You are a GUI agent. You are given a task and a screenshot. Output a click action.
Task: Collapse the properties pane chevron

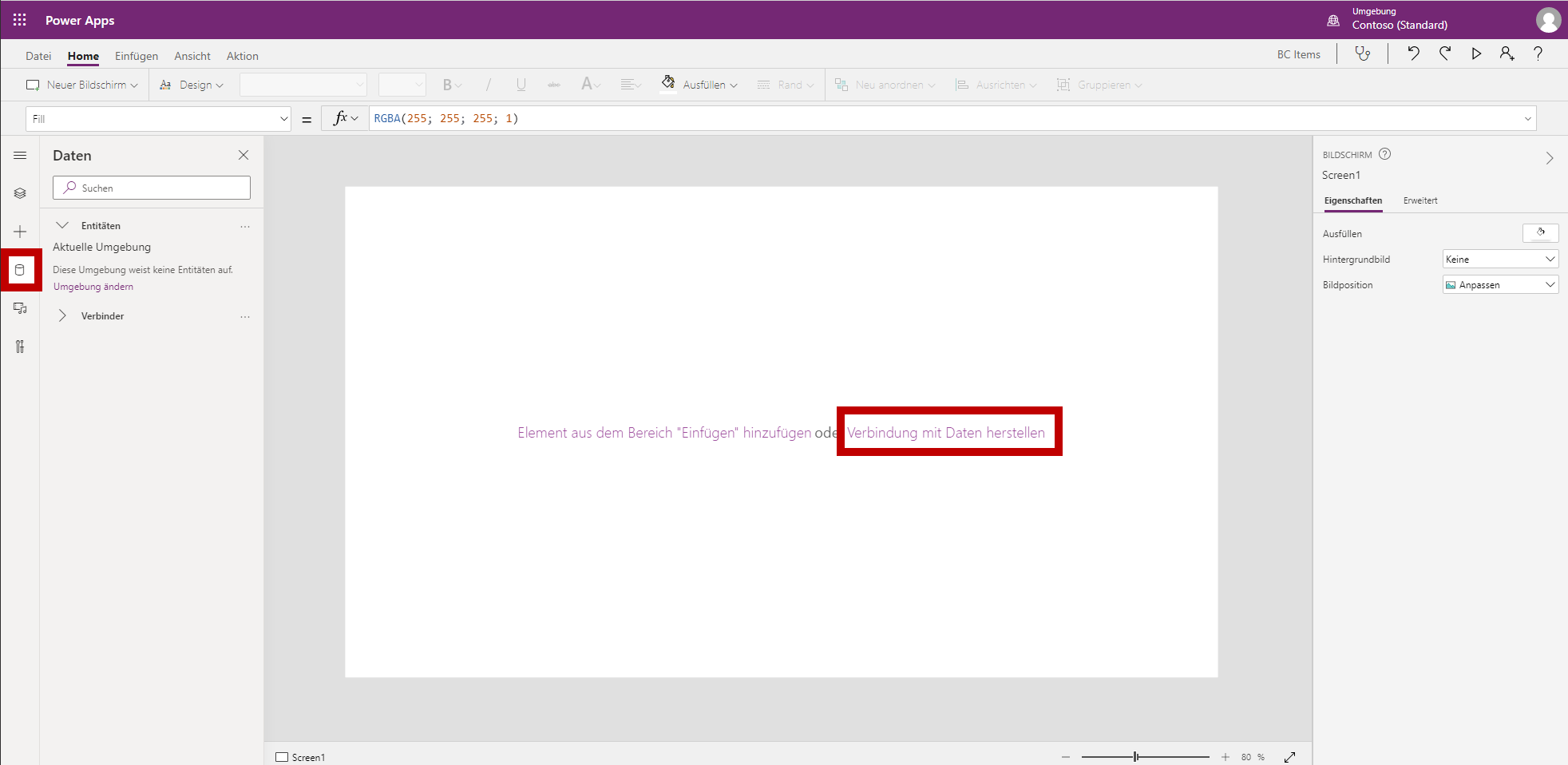[1550, 158]
